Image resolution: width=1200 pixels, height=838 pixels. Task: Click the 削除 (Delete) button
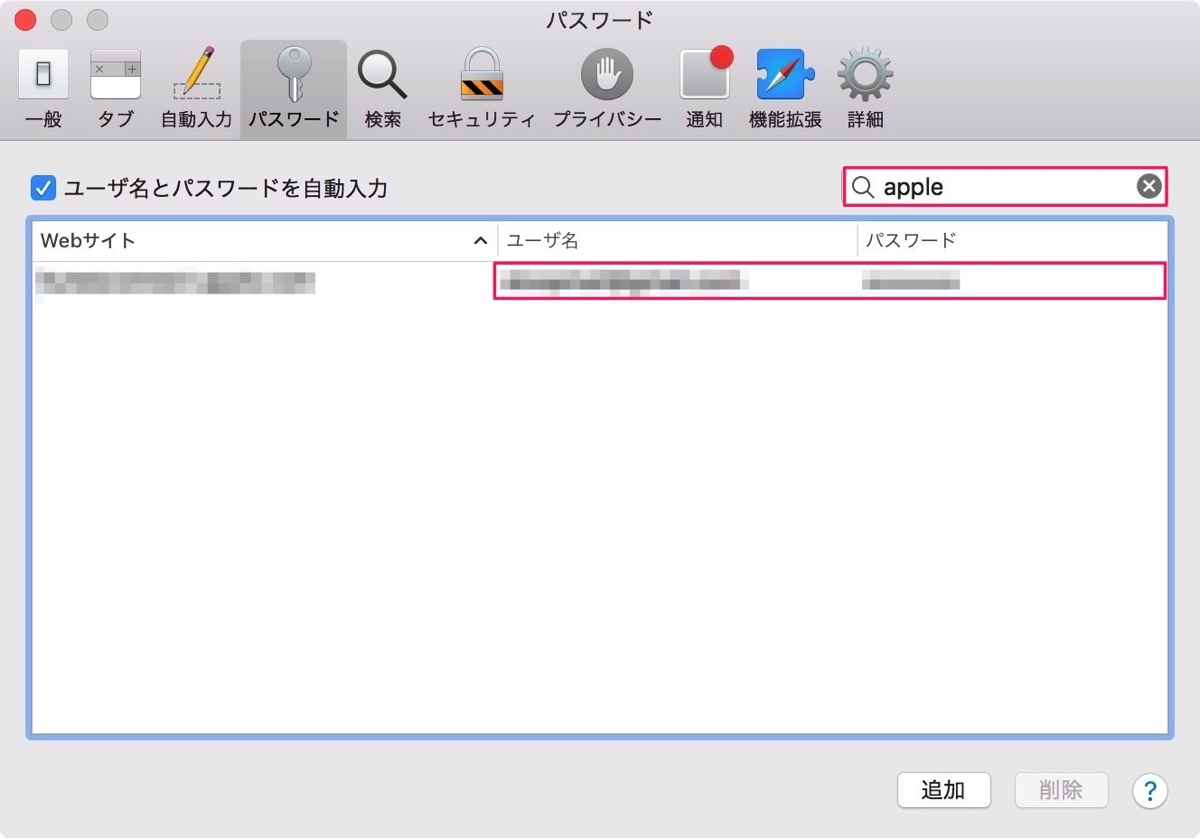pos(1061,790)
